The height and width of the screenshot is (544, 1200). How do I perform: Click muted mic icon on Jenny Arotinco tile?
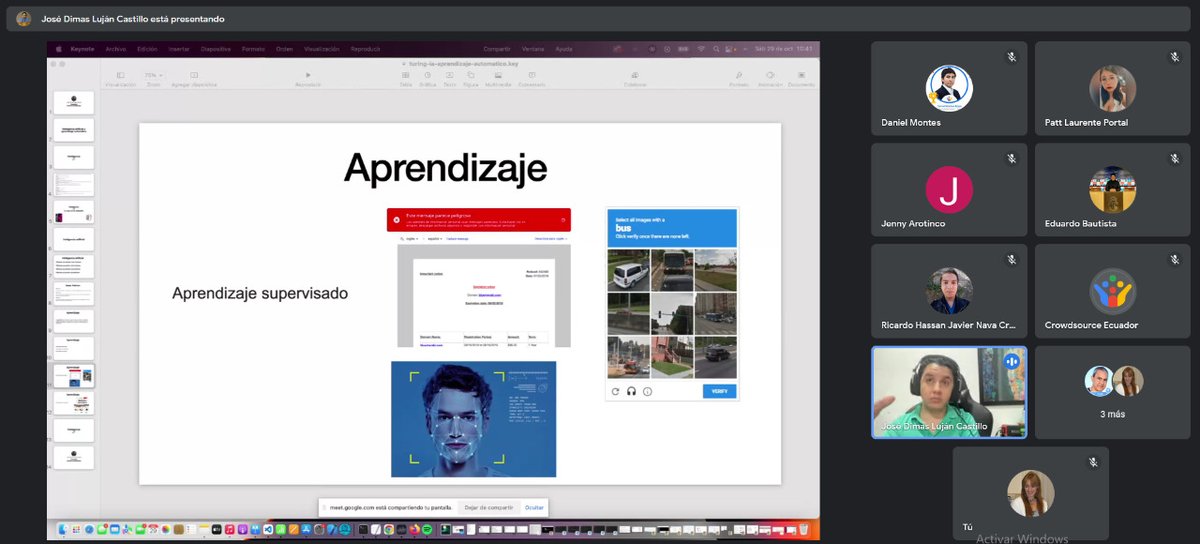(1011, 158)
